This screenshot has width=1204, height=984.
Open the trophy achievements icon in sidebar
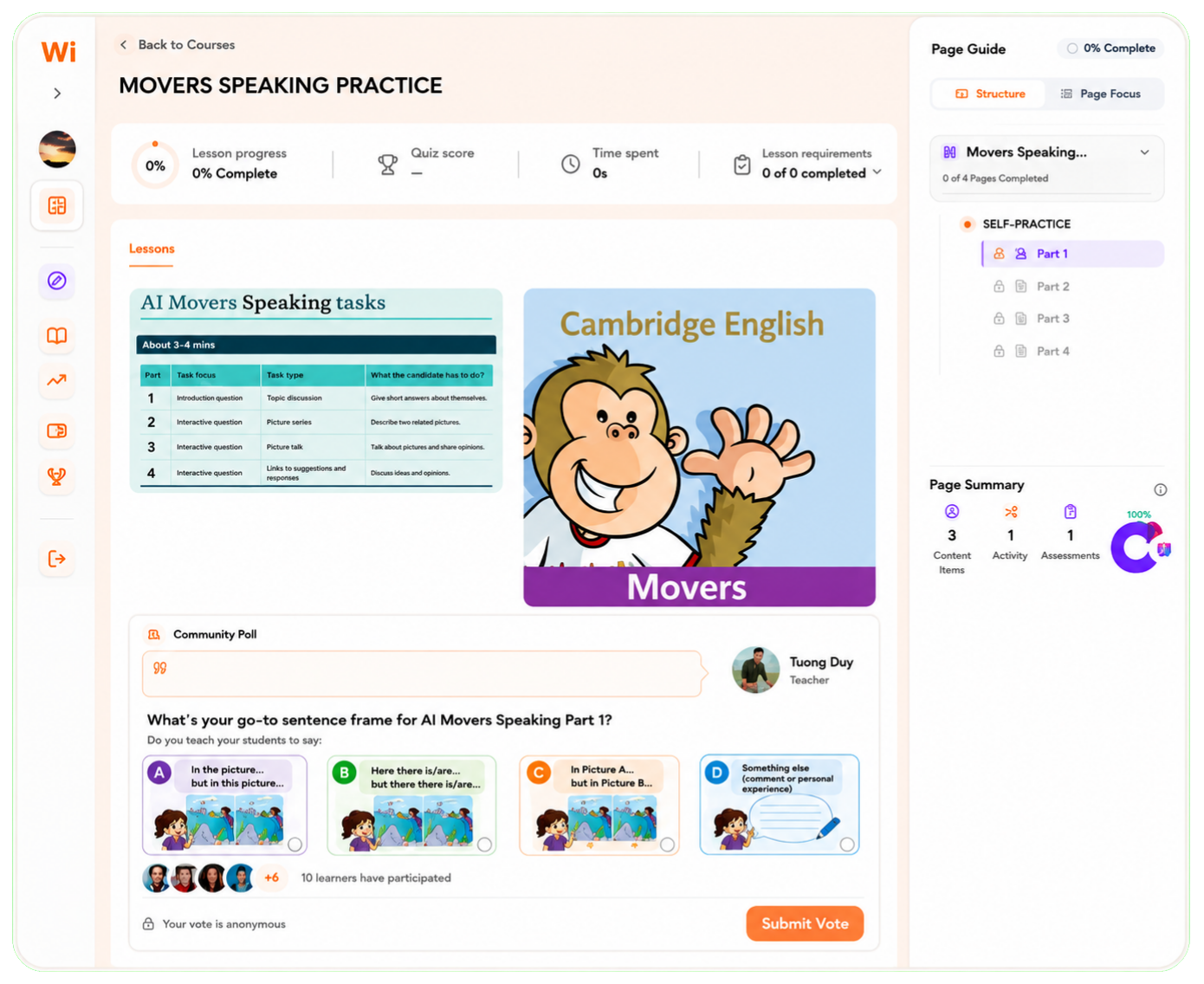click(x=57, y=476)
